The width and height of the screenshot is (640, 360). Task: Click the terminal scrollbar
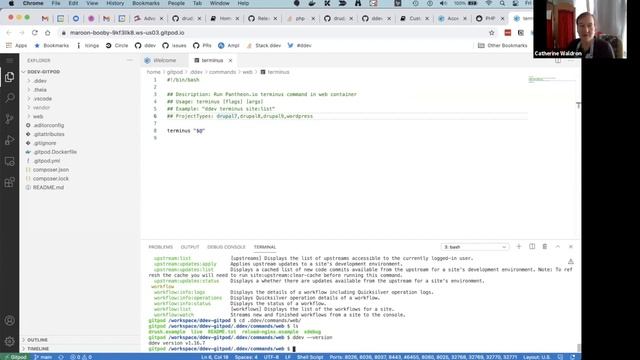pyautogui.click(x=579, y=347)
